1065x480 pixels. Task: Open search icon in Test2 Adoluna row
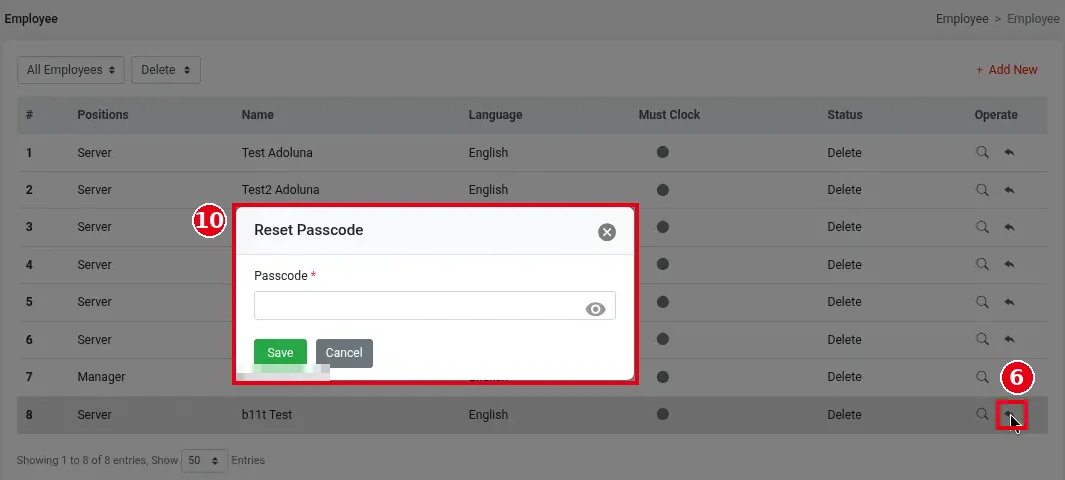click(981, 189)
